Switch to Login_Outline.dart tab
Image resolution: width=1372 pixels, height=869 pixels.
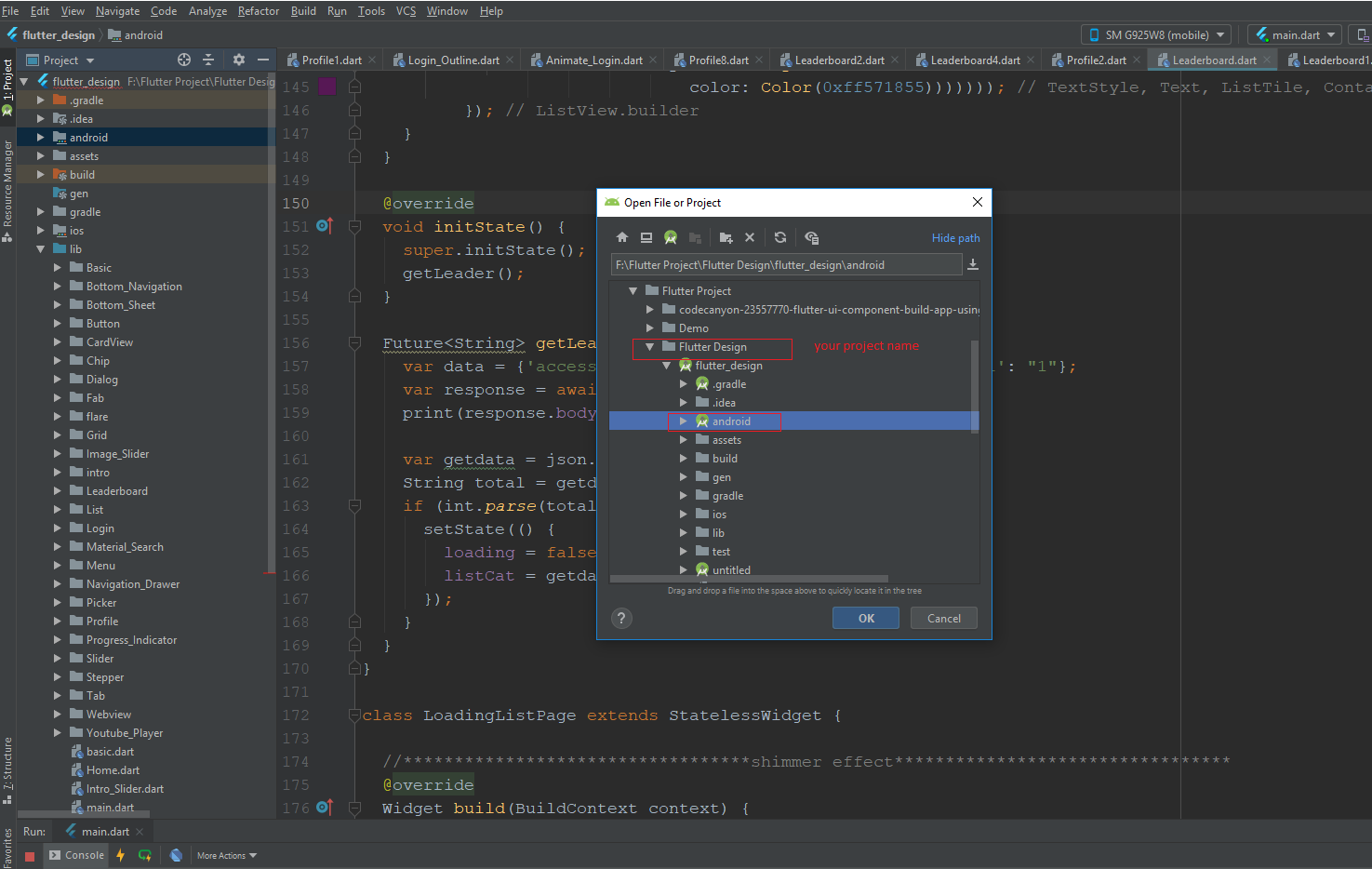pyautogui.click(x=453, y=60)
